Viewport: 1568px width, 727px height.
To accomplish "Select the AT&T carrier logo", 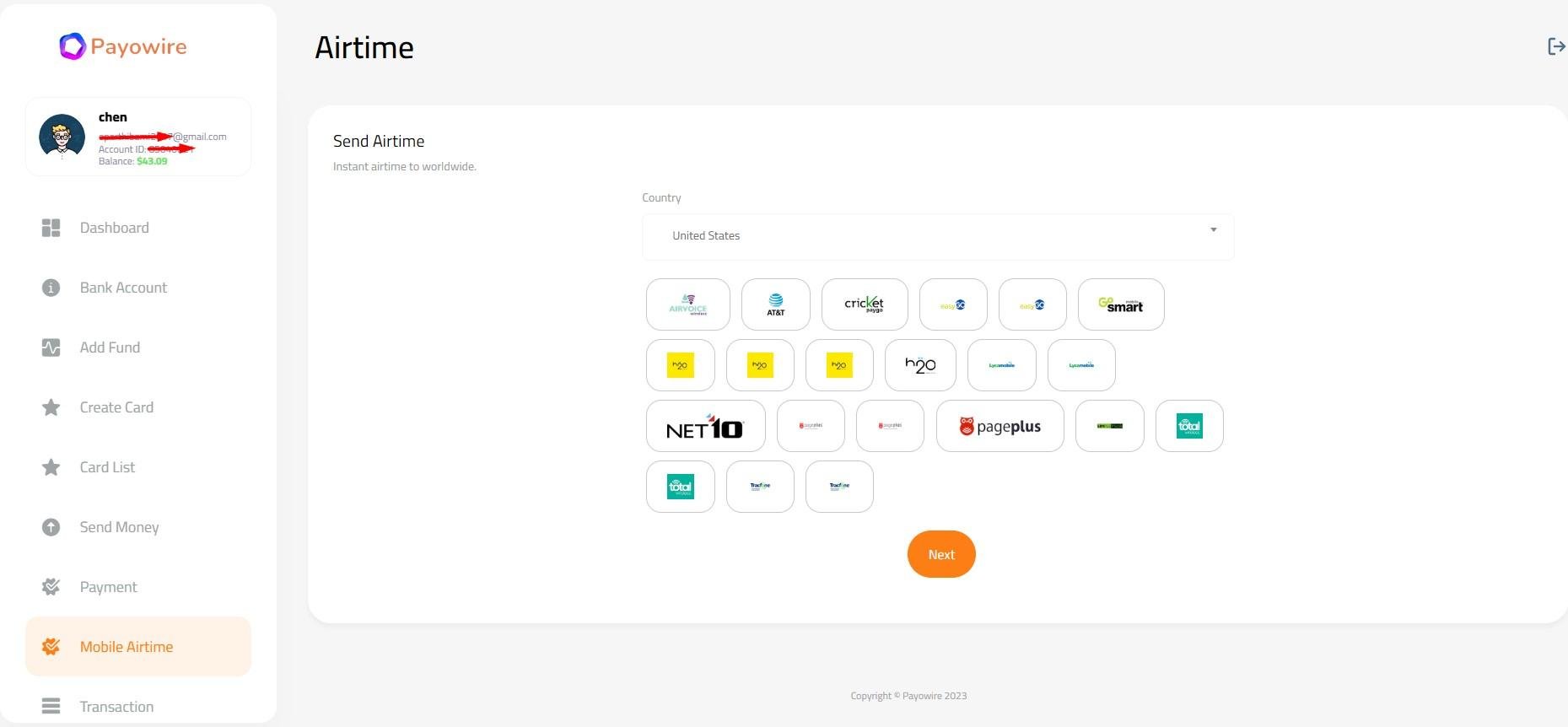I will click(x=775, y=304).
